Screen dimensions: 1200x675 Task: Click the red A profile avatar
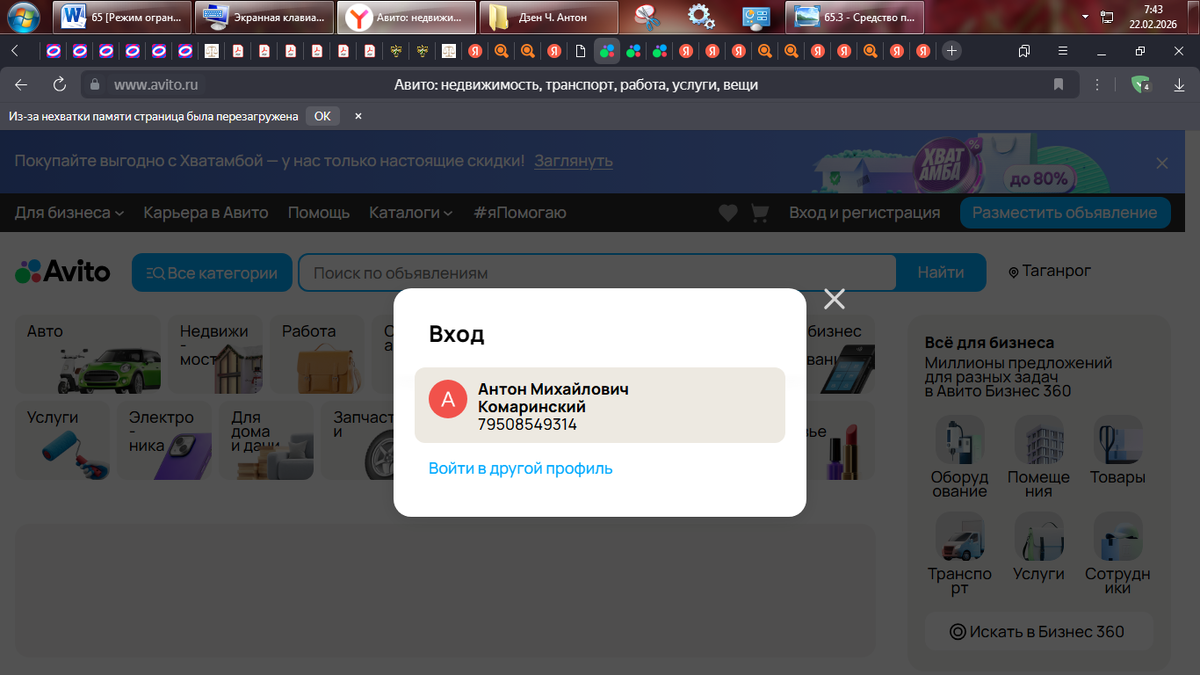[448, 400]
